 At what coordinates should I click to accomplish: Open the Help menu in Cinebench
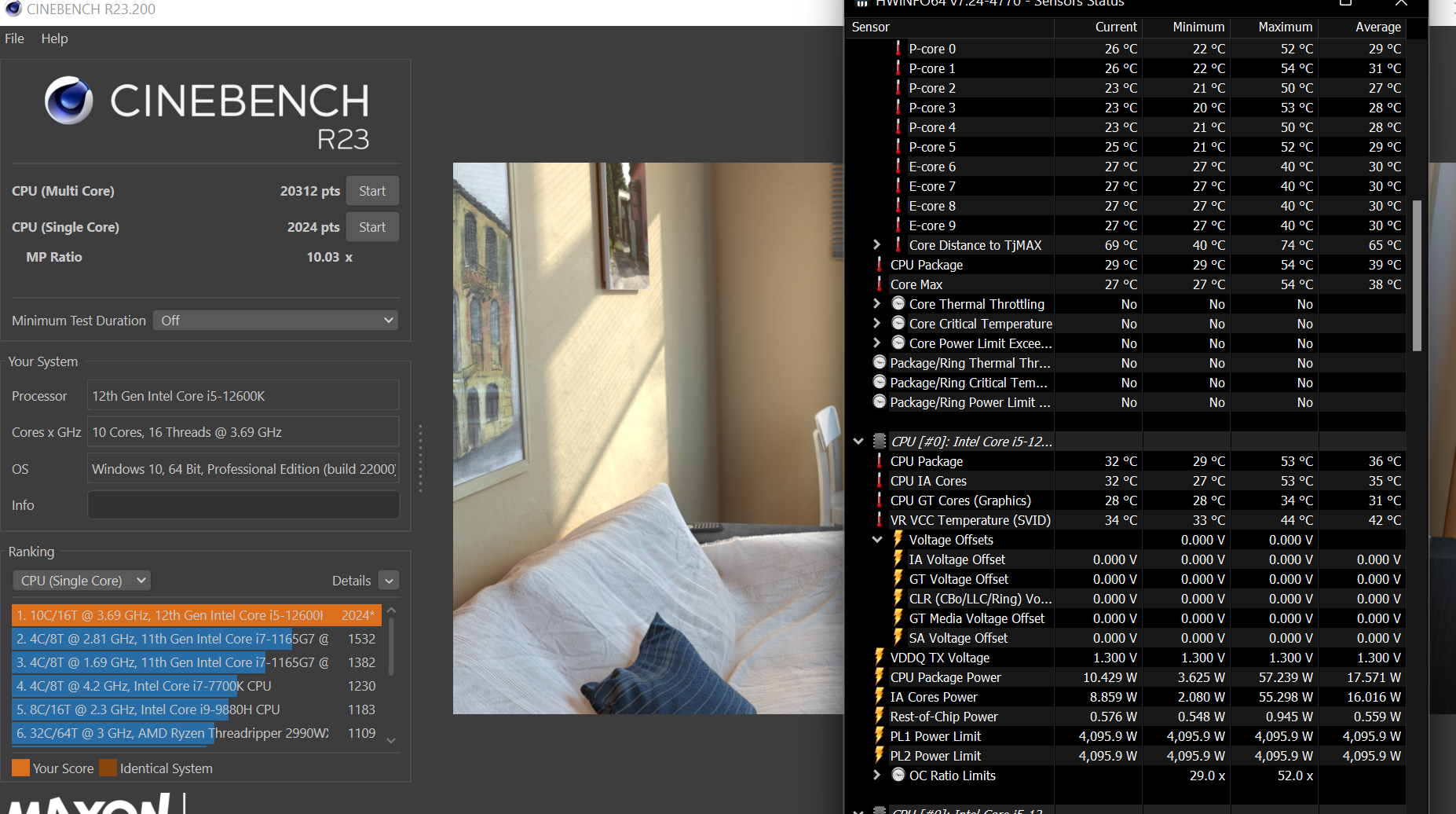click(x=54, y=38)
